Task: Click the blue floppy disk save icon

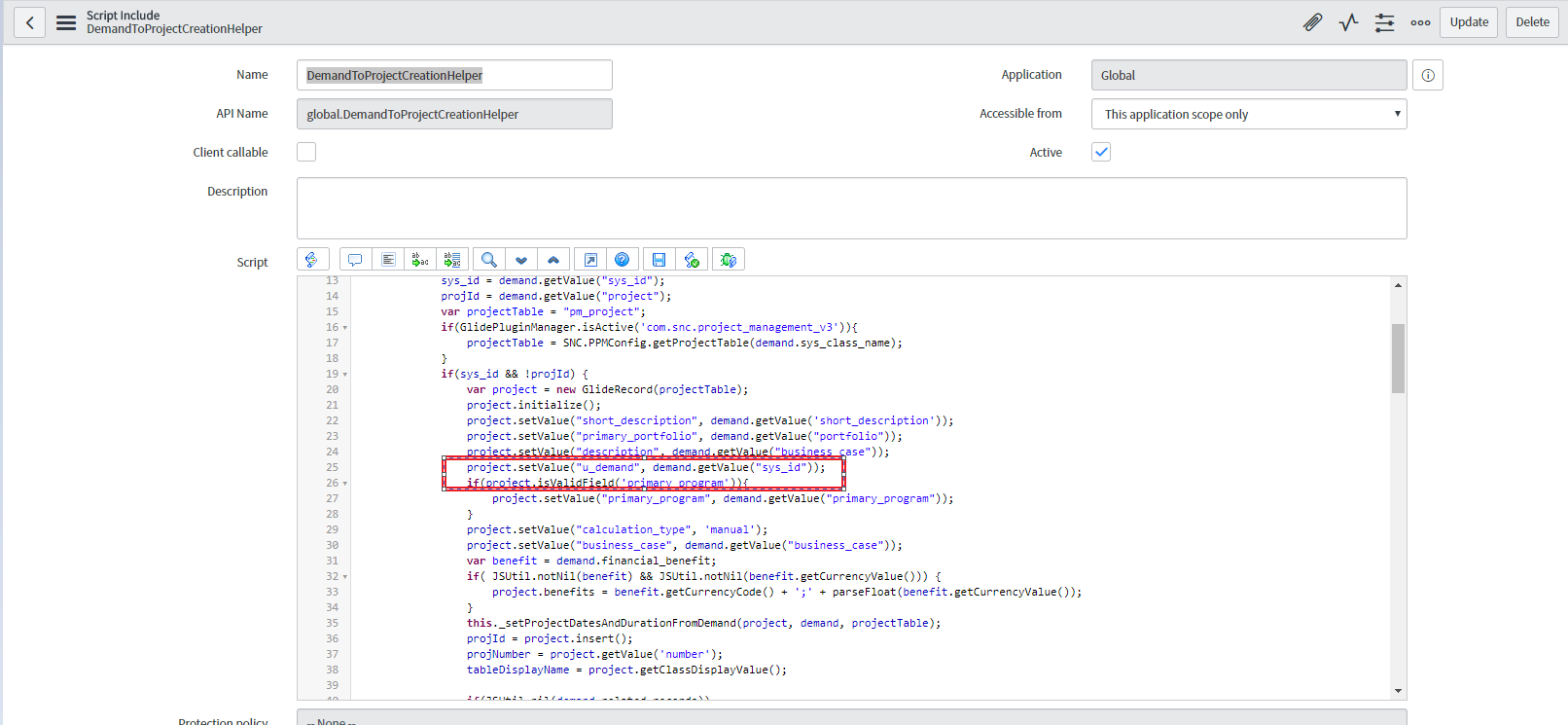Action: [x=659, y=260]
